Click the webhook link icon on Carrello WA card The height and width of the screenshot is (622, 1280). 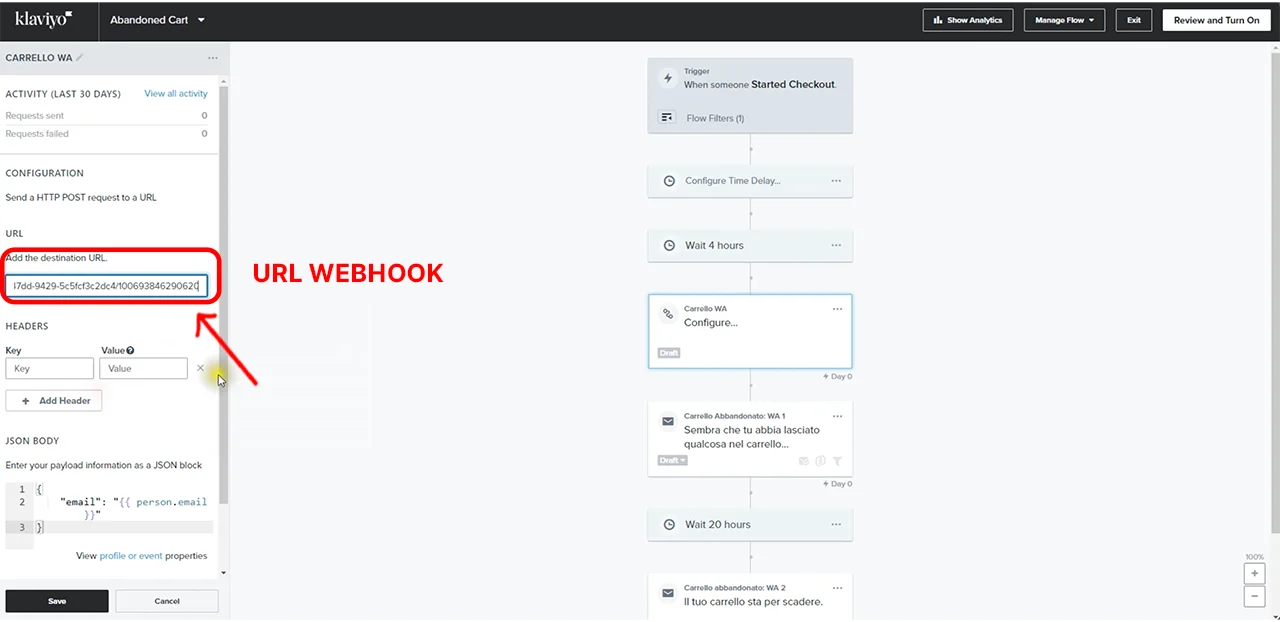pyautogui.click(x=668, y=314)
